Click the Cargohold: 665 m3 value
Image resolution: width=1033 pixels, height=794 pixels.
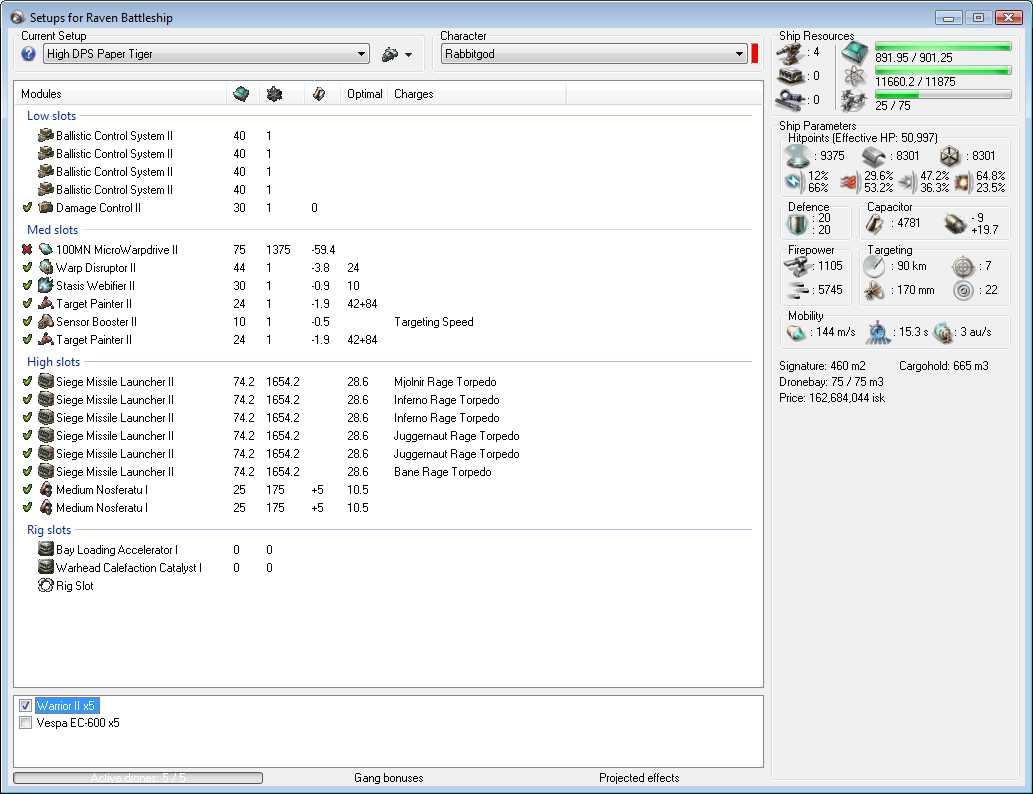[943, 366]
